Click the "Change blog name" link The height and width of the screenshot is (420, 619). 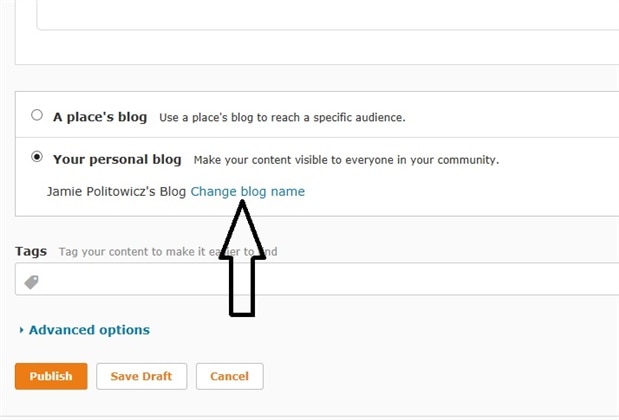pos(248,191)
